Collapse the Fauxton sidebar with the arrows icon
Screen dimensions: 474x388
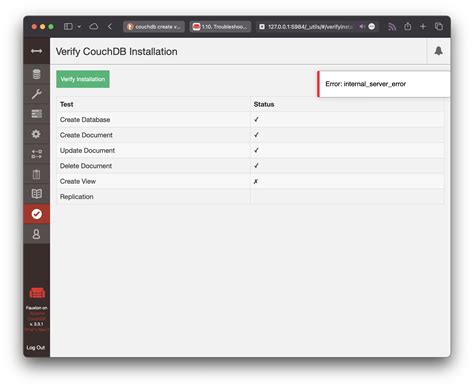click(x=36, y=51)
